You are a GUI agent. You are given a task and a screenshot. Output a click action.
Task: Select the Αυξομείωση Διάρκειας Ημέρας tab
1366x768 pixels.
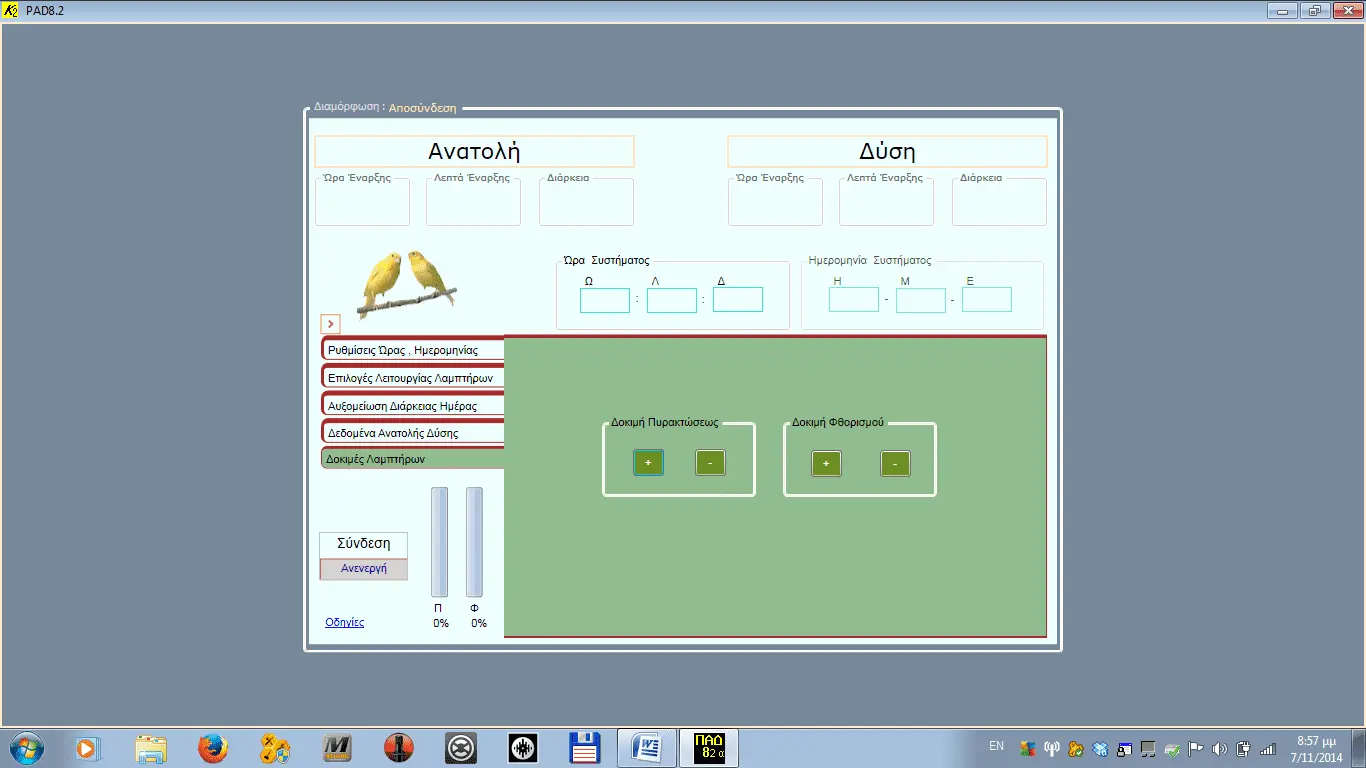pyautogui.click(x=413, y=406)
